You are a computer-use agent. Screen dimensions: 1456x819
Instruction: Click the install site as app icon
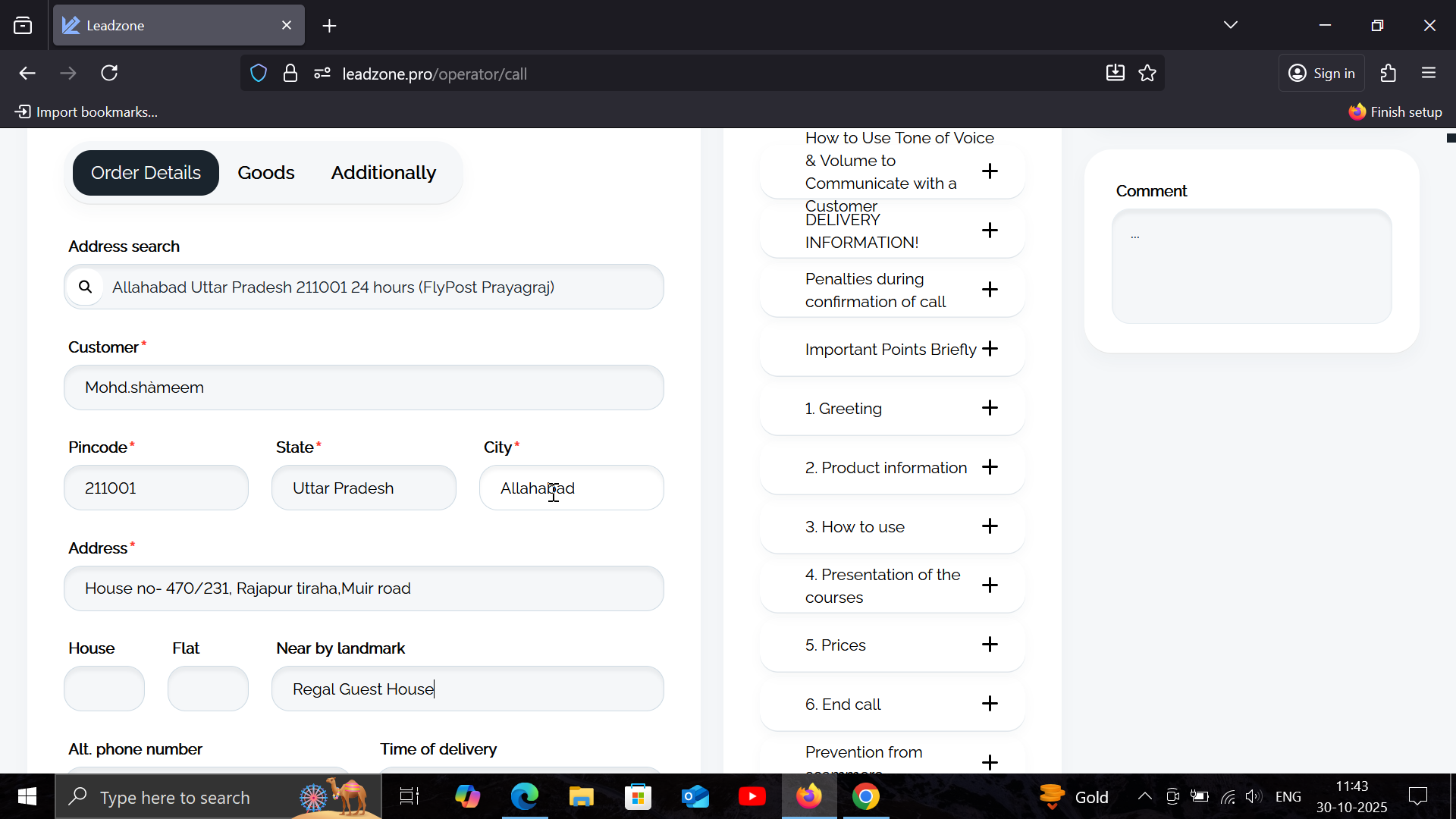coord(1115,74)
